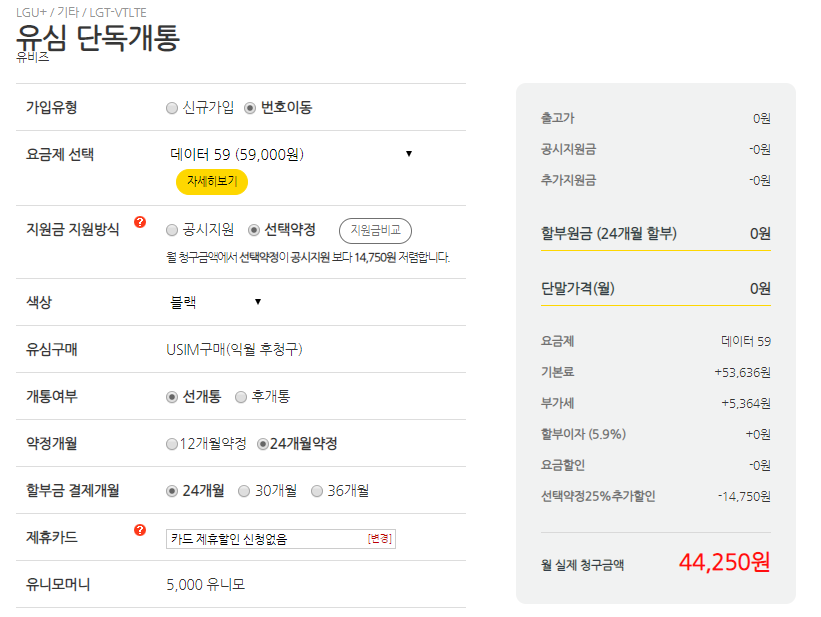Click the help icon beside 지원금 지원방식
Viewport: 821px width, 617px height.
click(140, 222)
